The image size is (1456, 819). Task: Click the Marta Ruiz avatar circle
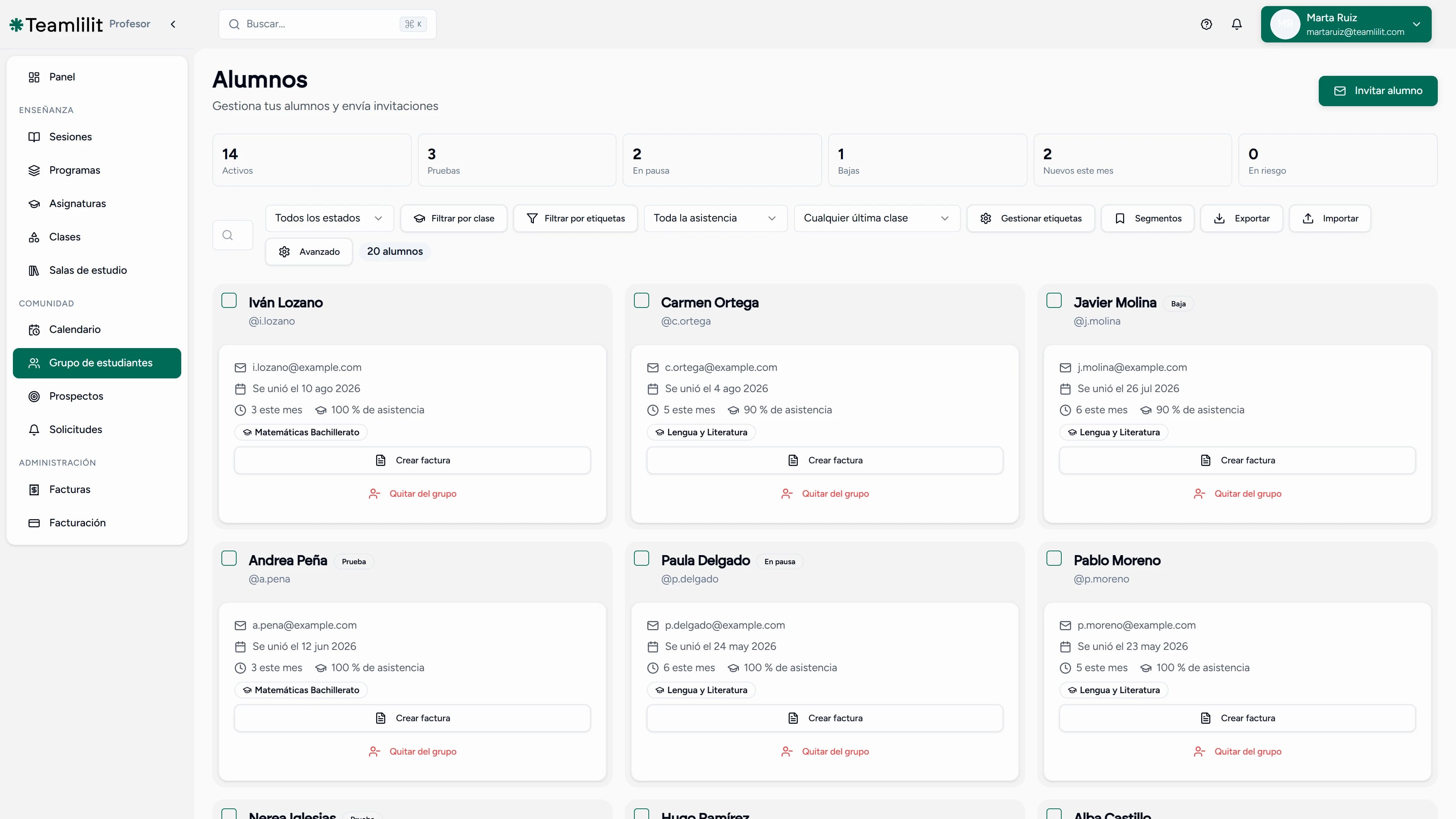1285,24
